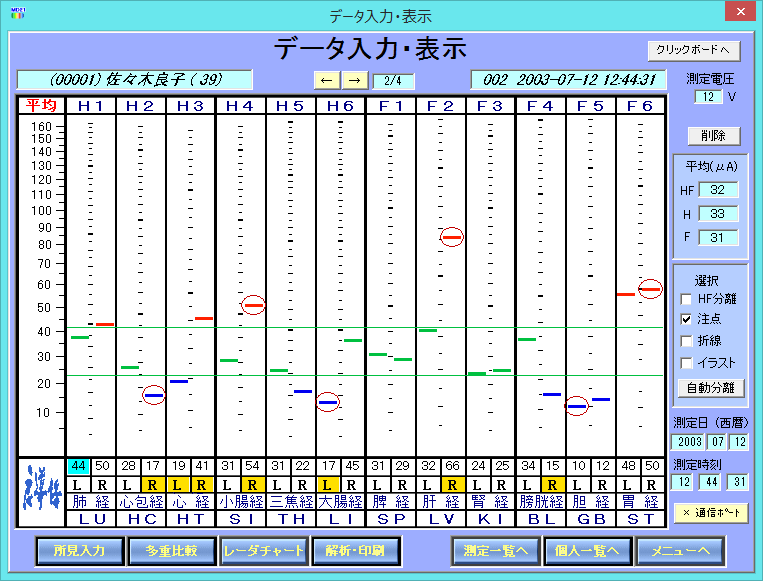Click the 自動分離 button

point(711,388)
